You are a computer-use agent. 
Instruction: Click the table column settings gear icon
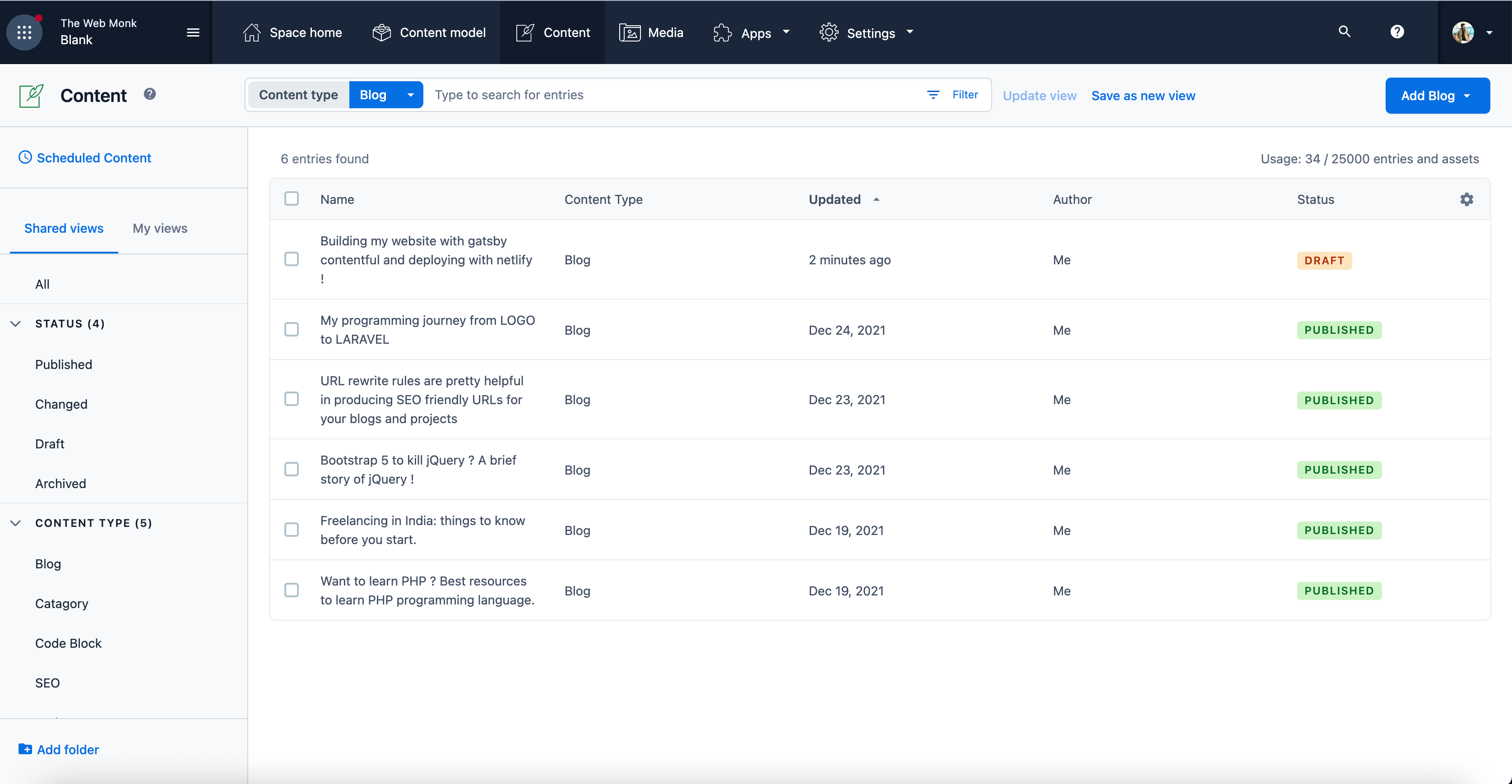(1466, 199)
